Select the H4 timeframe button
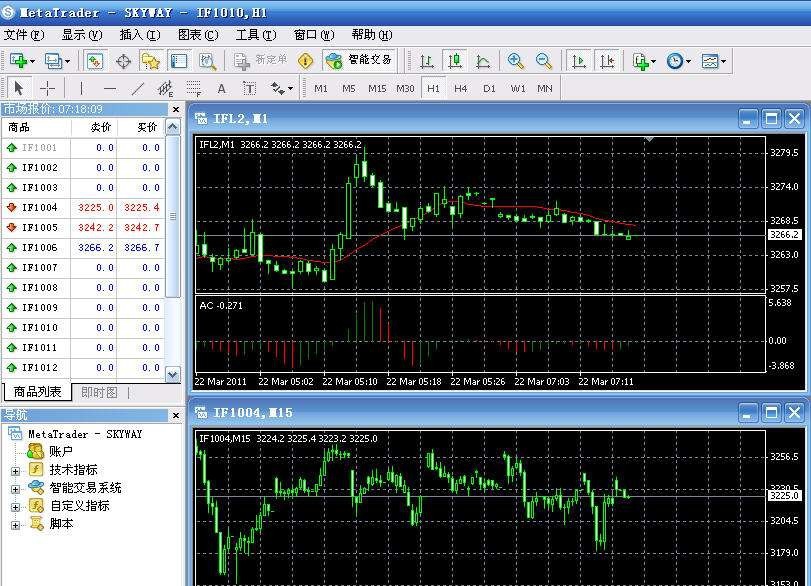811x586 pixels. (460, 88)
